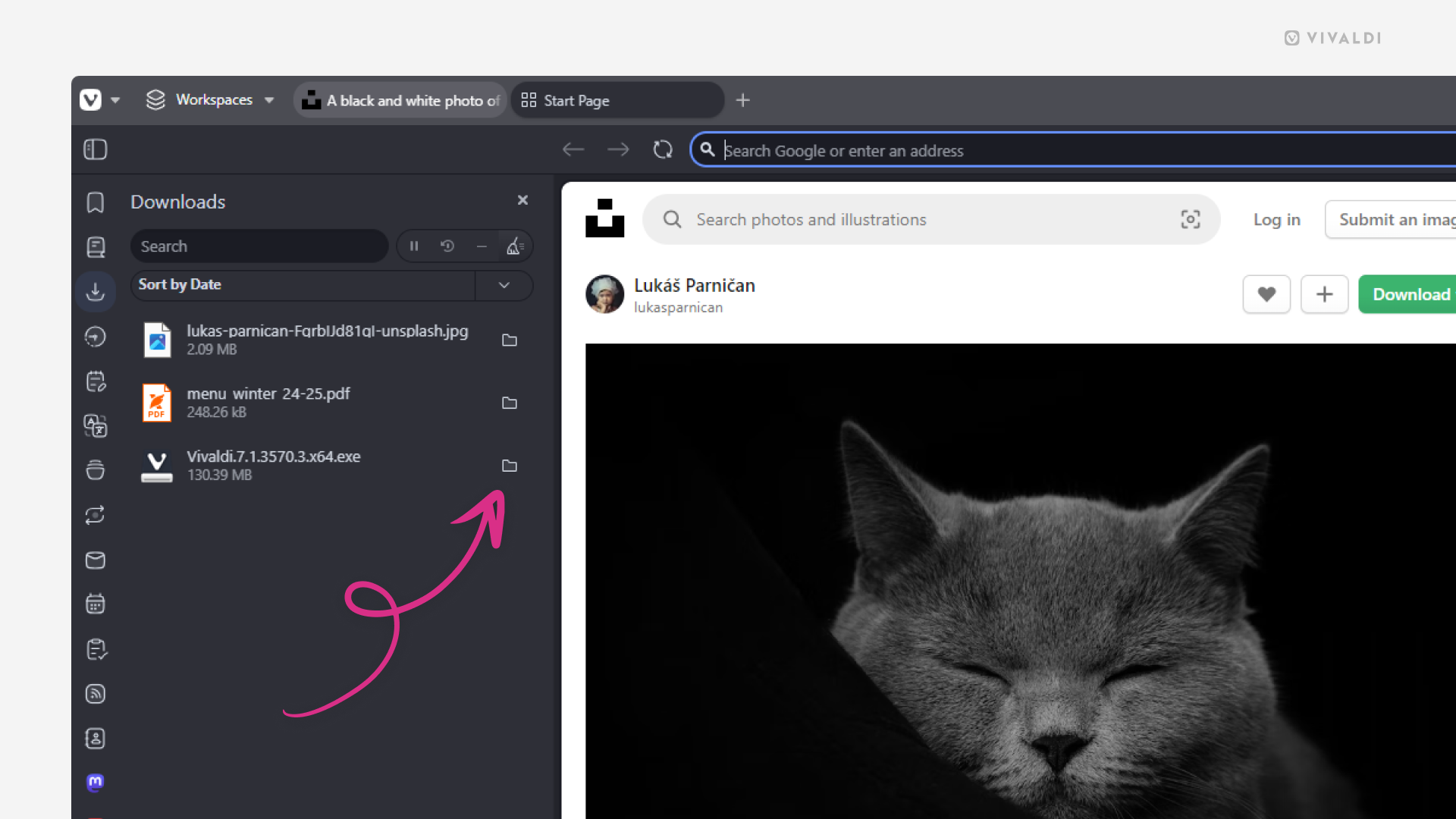Viewport: 1456px width, 819px height.
Task: Expand the Workspaces dropdown menu
Action: [269, 100]
